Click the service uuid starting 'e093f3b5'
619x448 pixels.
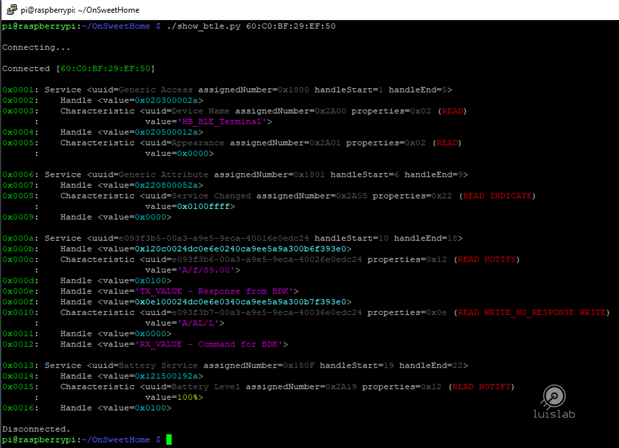click(214, 238)
